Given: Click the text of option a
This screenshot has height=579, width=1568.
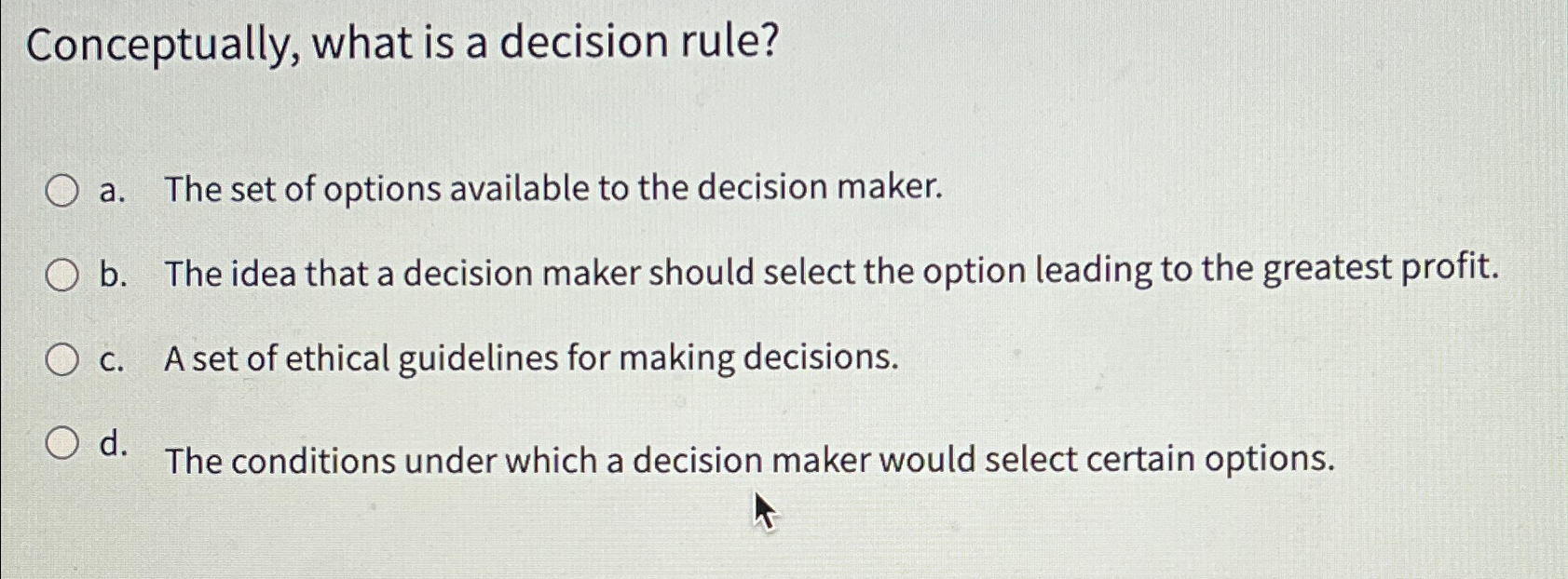Looking at the screenshot, I should [x=550, y=190].
